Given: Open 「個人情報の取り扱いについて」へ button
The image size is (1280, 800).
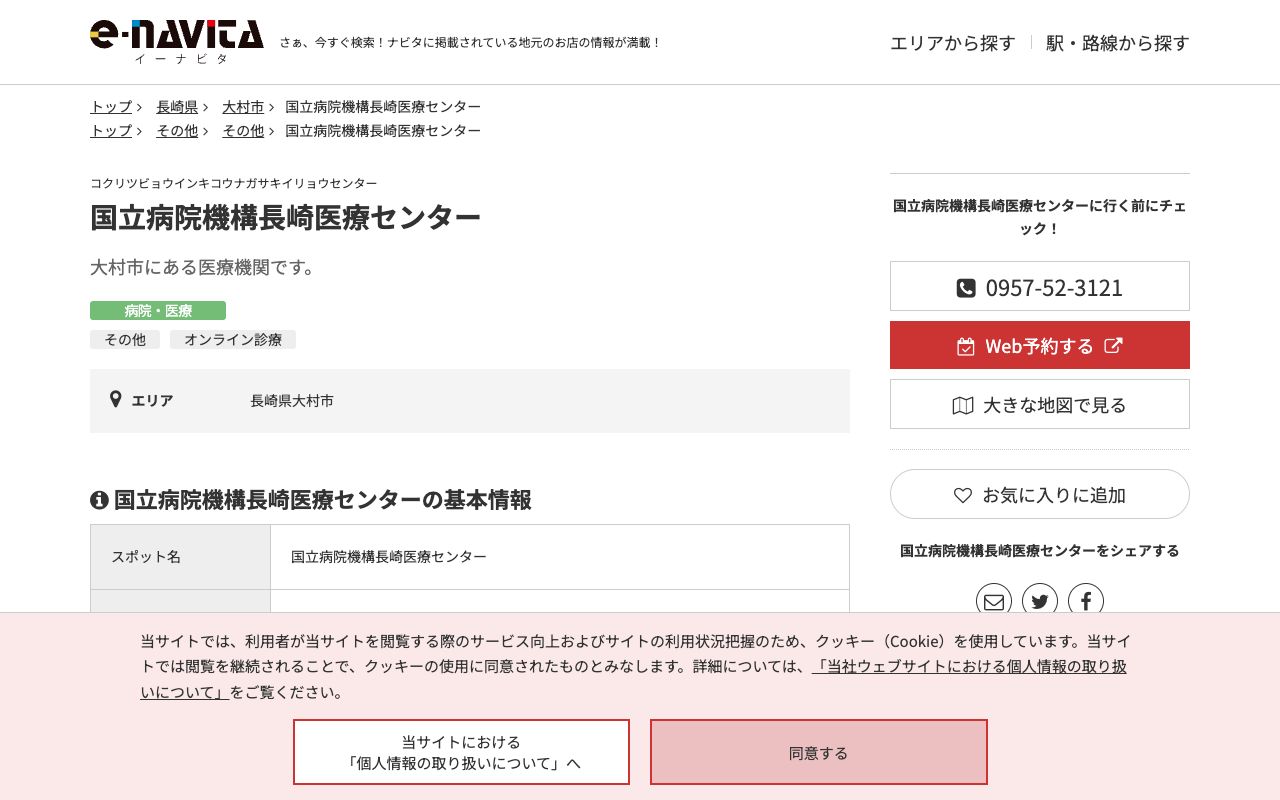Looking at the screenshot, I should (x=461, y=752).
